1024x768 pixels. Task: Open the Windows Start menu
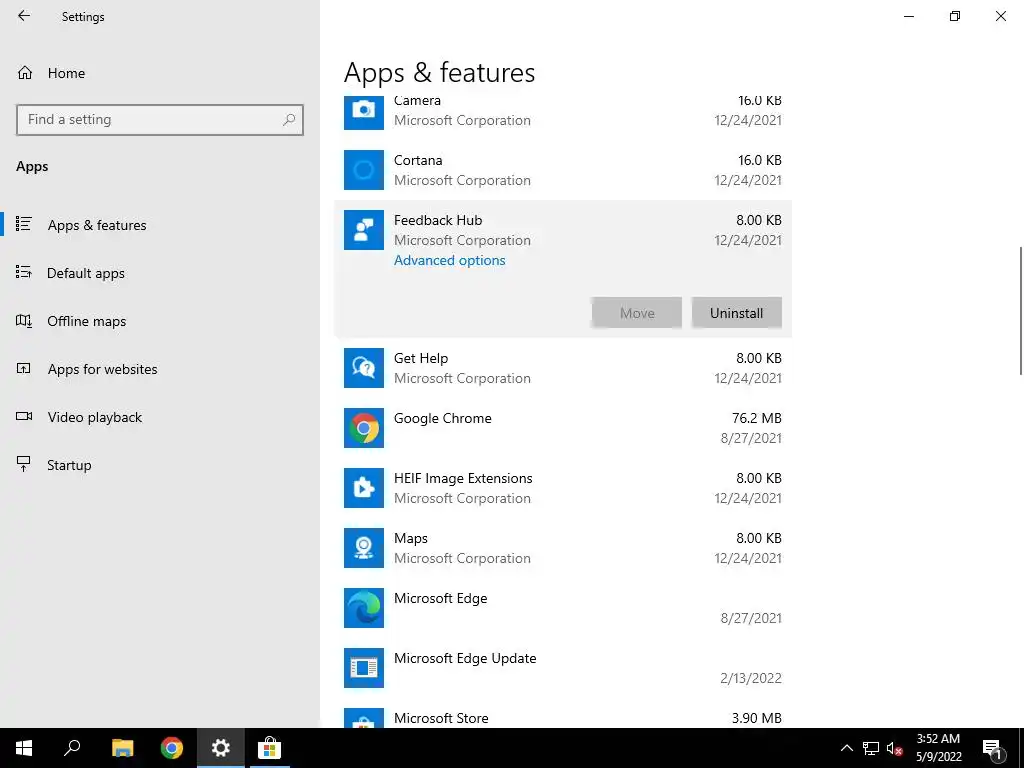coord(24,748)
